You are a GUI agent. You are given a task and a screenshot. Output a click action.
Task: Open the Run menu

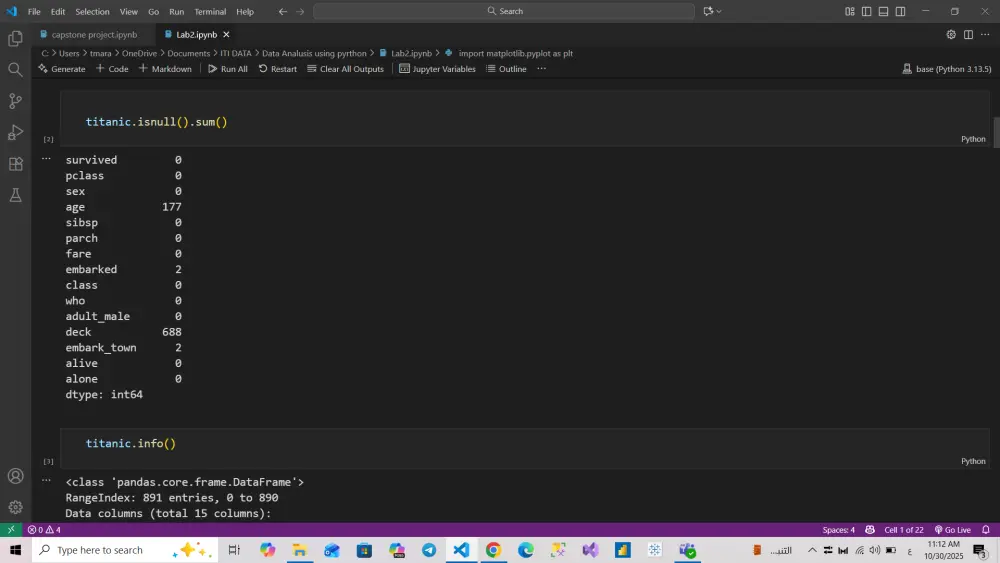(177, 11)
